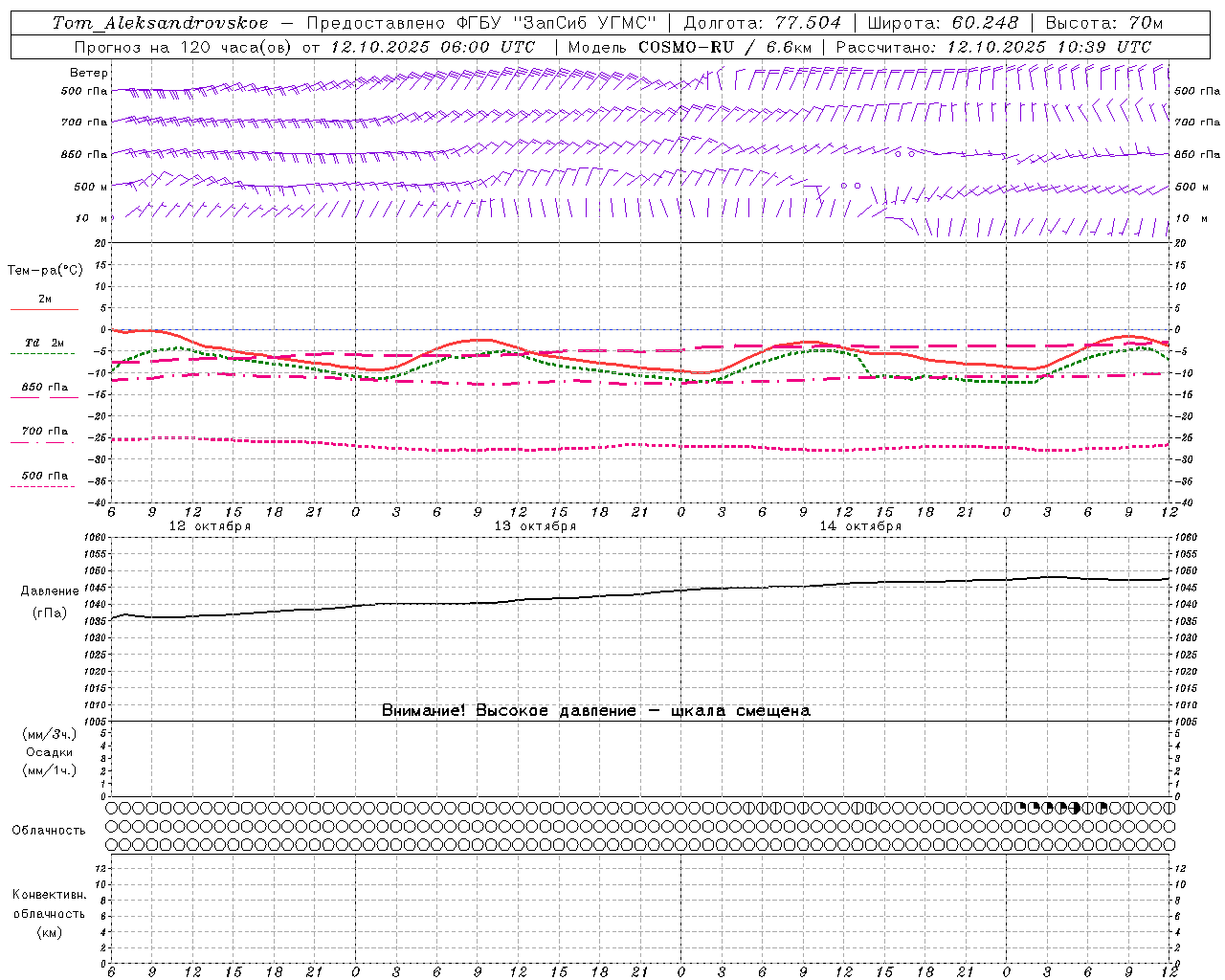
Task: Click the 'Давление' pressure panel label
Action: pyautogui.click(x=50, y=591)
